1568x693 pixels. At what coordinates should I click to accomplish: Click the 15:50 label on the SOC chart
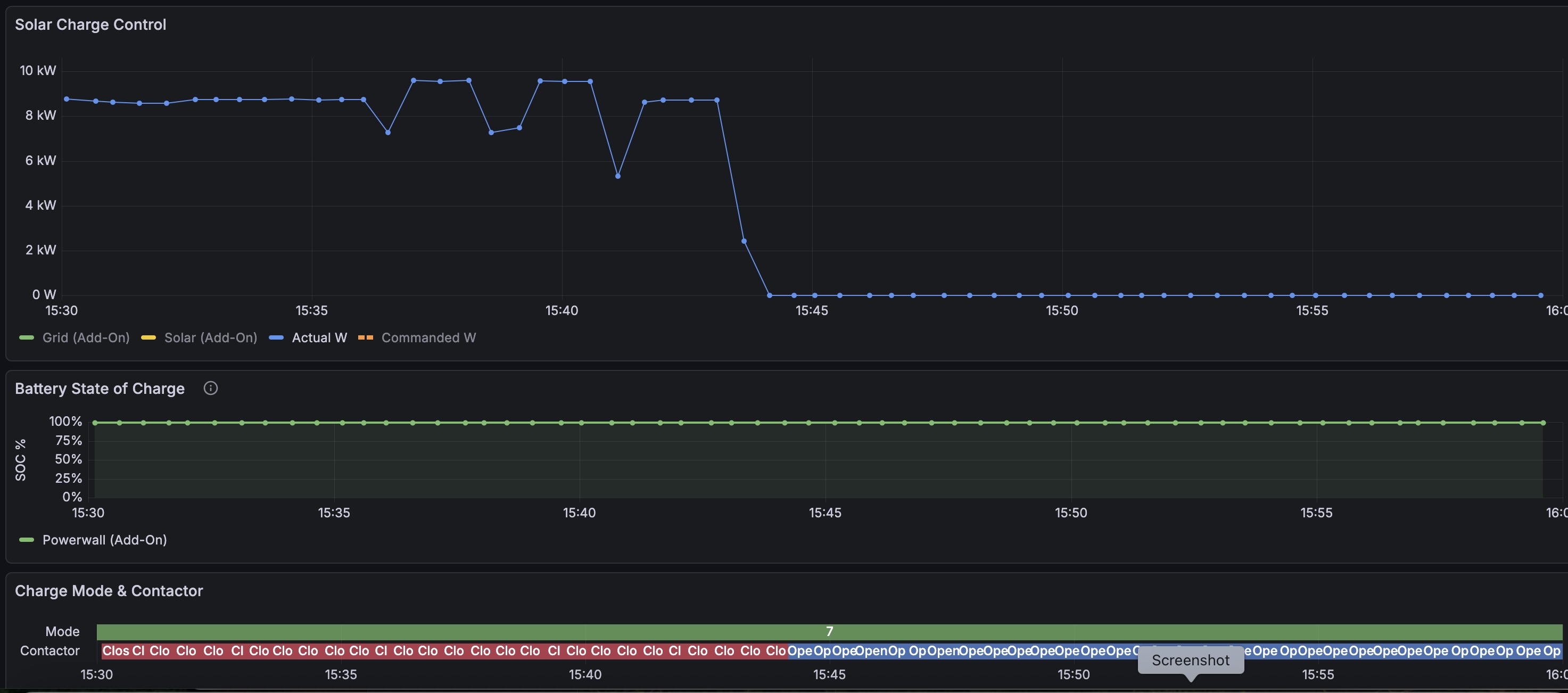coord(1071,513)
